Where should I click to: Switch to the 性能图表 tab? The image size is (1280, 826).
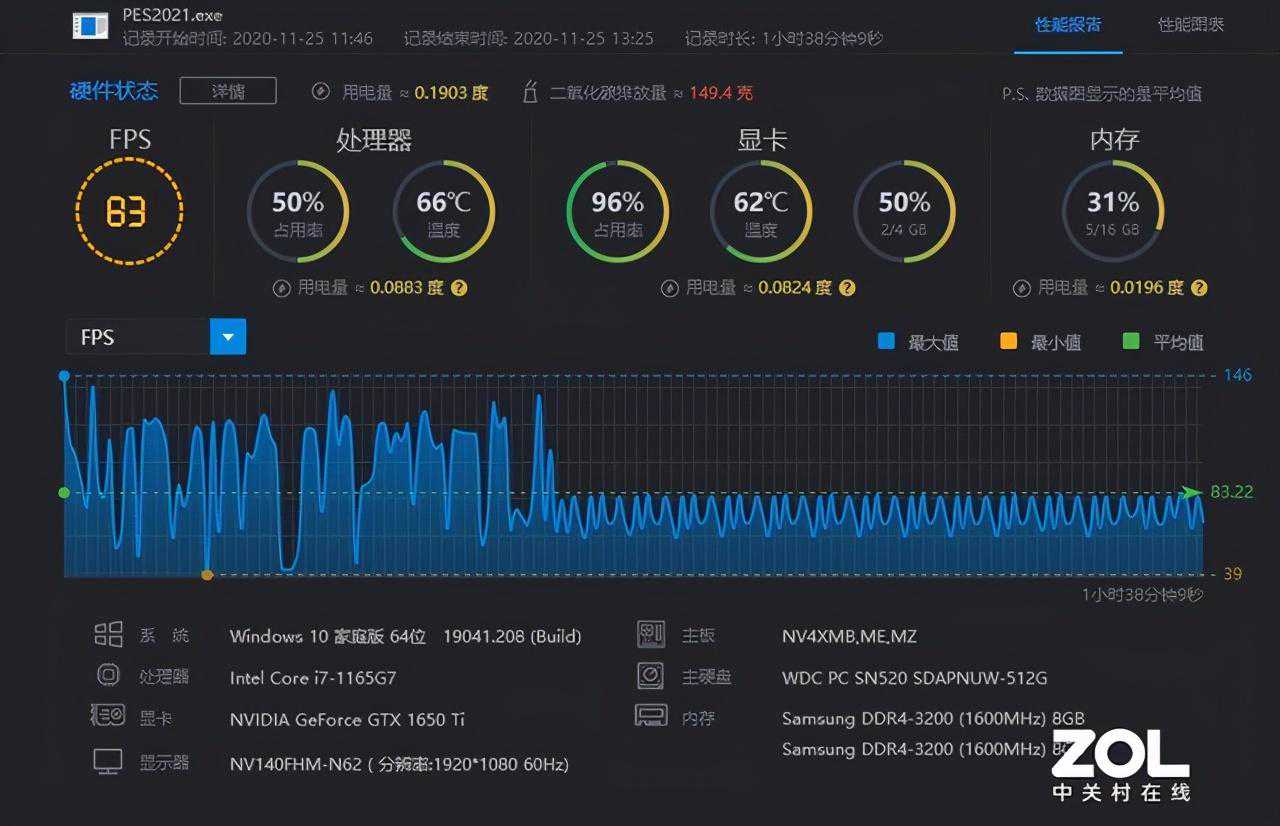coord(1190,25)
